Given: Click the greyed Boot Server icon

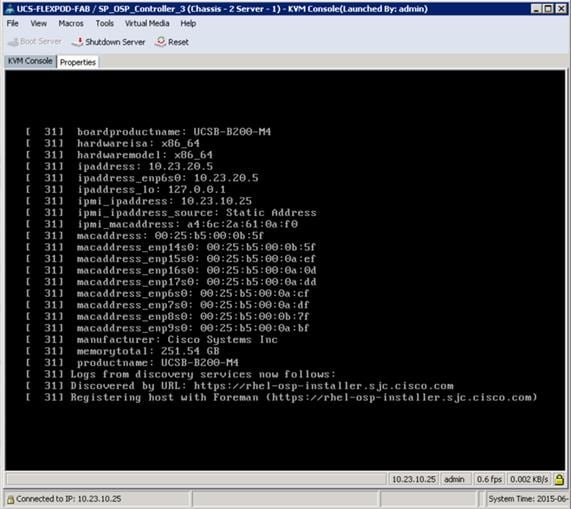Looking at the screenshot, I should (13, 42).
